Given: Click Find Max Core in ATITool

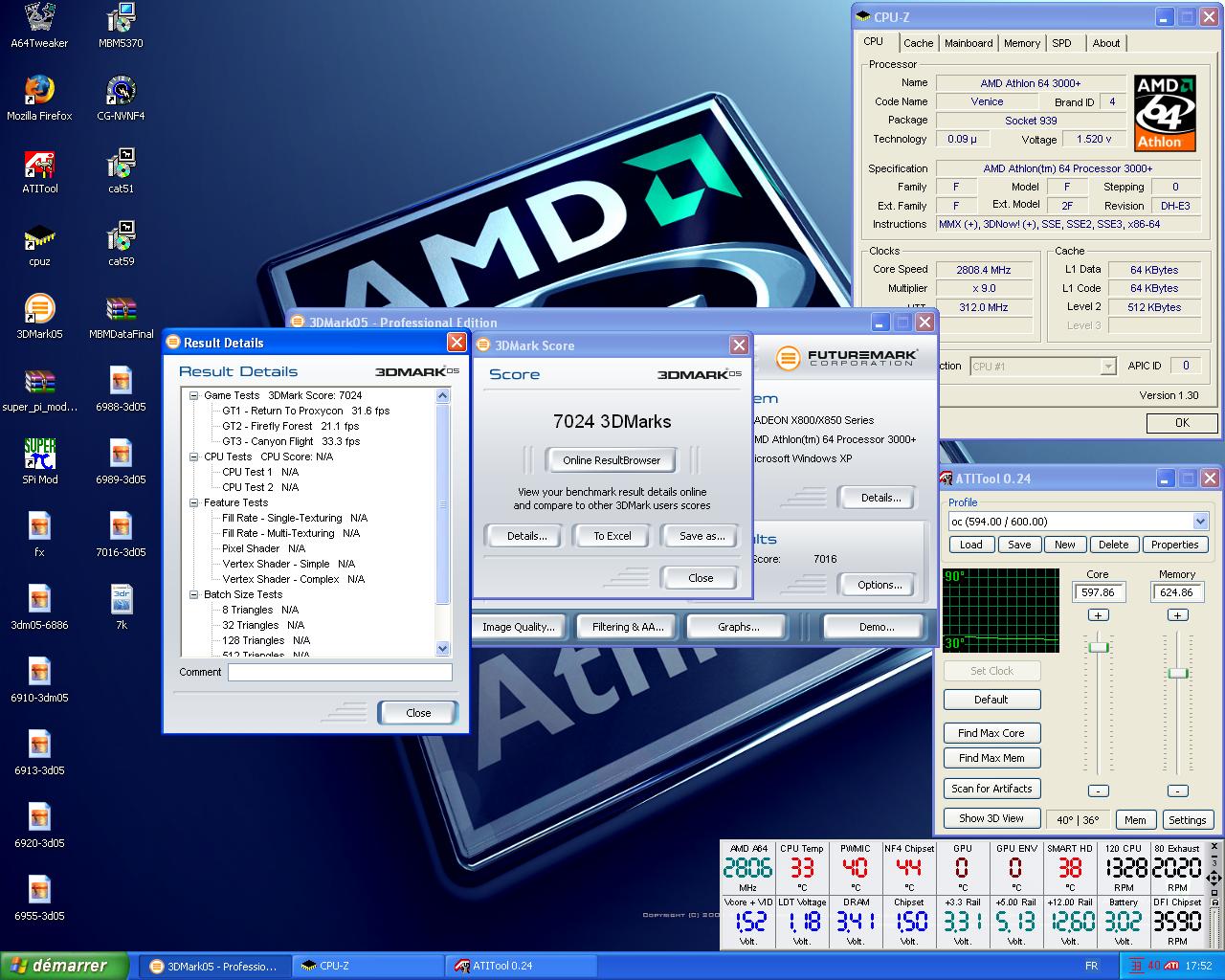Looking at the screenshot, I should click(x=991, y=733).
